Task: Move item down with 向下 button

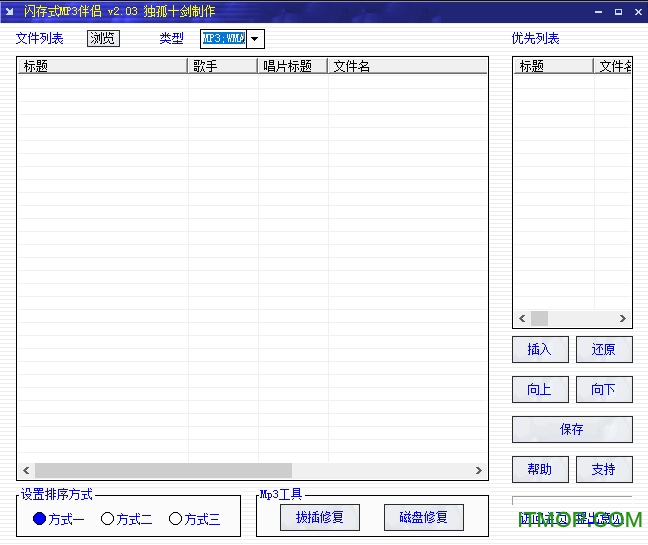Action: [604, 389]
